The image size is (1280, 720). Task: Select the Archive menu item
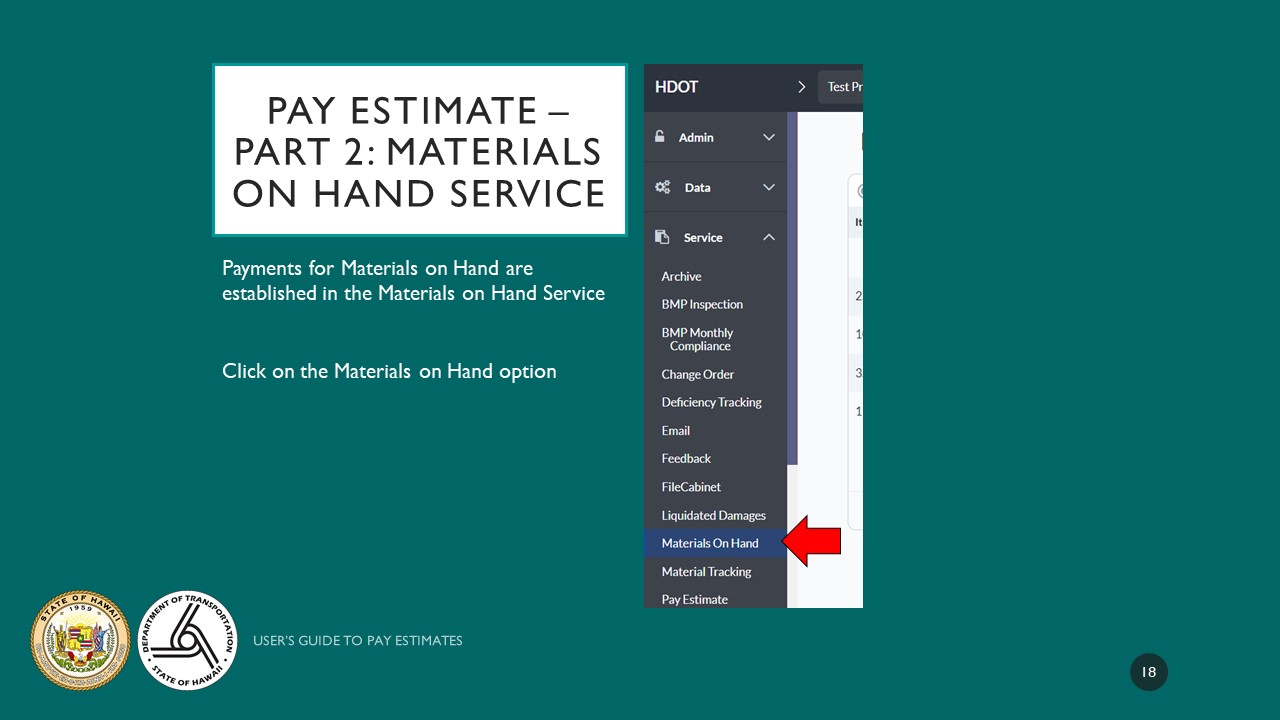pyautogui.click(x=681, y=276)
